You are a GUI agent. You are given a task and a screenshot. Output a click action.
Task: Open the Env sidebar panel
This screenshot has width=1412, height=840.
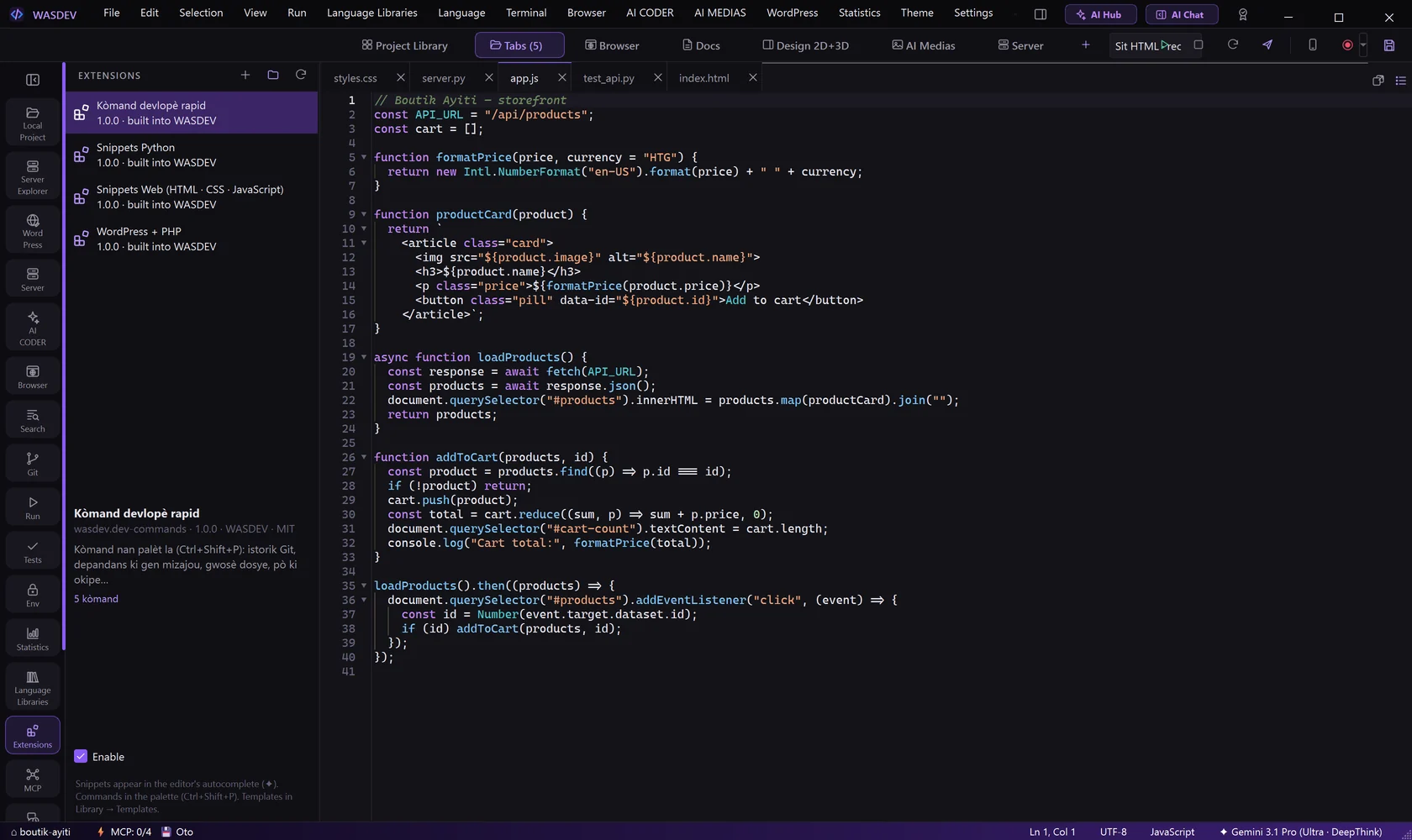(33, 595)
